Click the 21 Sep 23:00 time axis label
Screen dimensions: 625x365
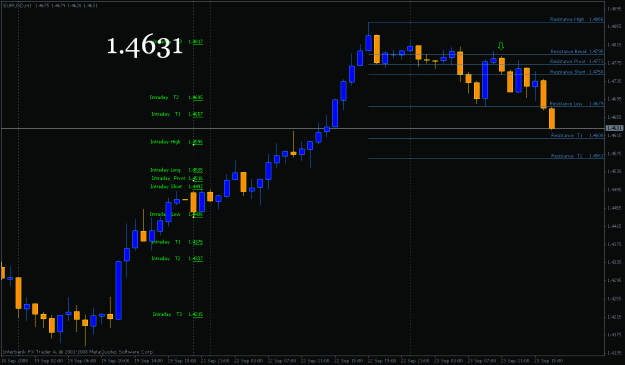[x=214, y=361]
